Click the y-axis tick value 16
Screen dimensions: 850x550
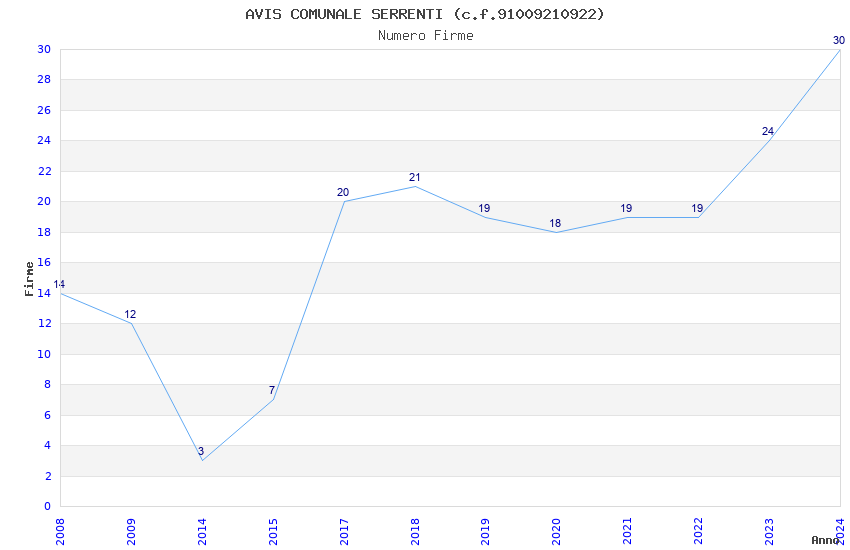click(44, 262)
